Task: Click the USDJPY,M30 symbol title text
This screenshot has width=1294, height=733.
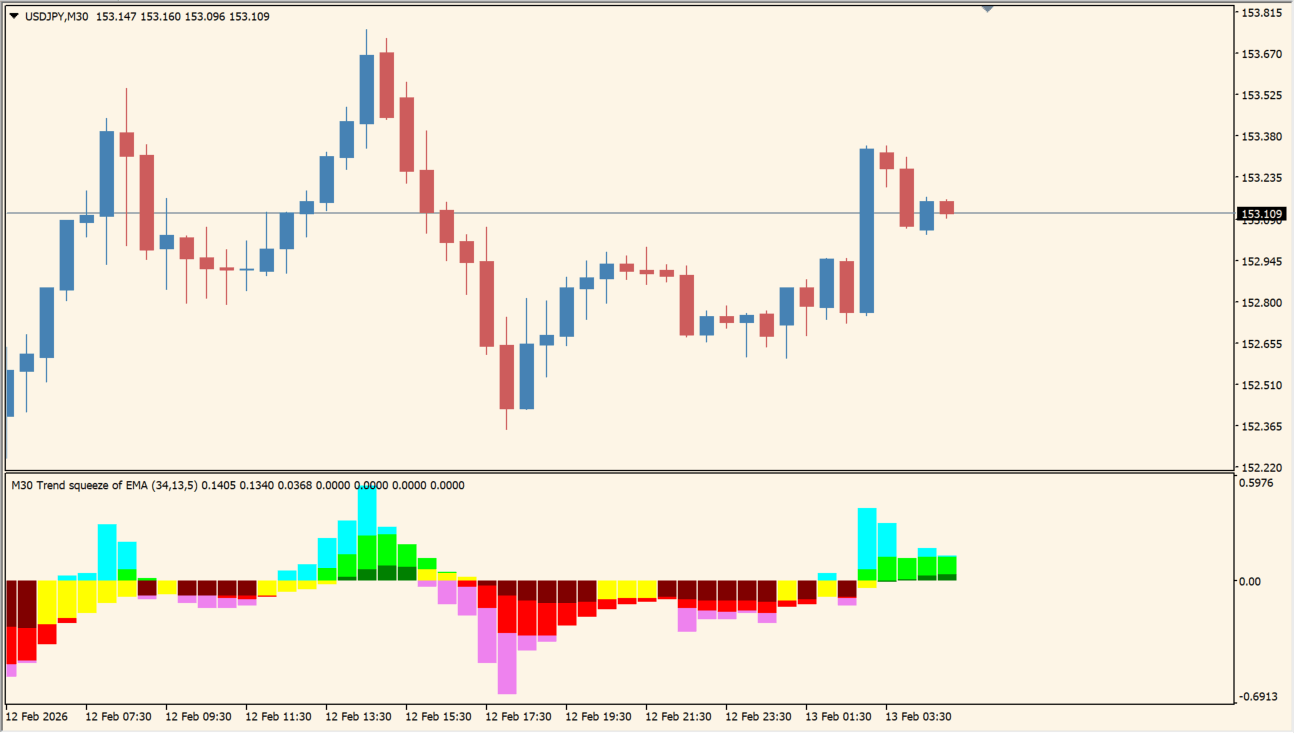Action: pyautogui.click(x=57, y=16)
